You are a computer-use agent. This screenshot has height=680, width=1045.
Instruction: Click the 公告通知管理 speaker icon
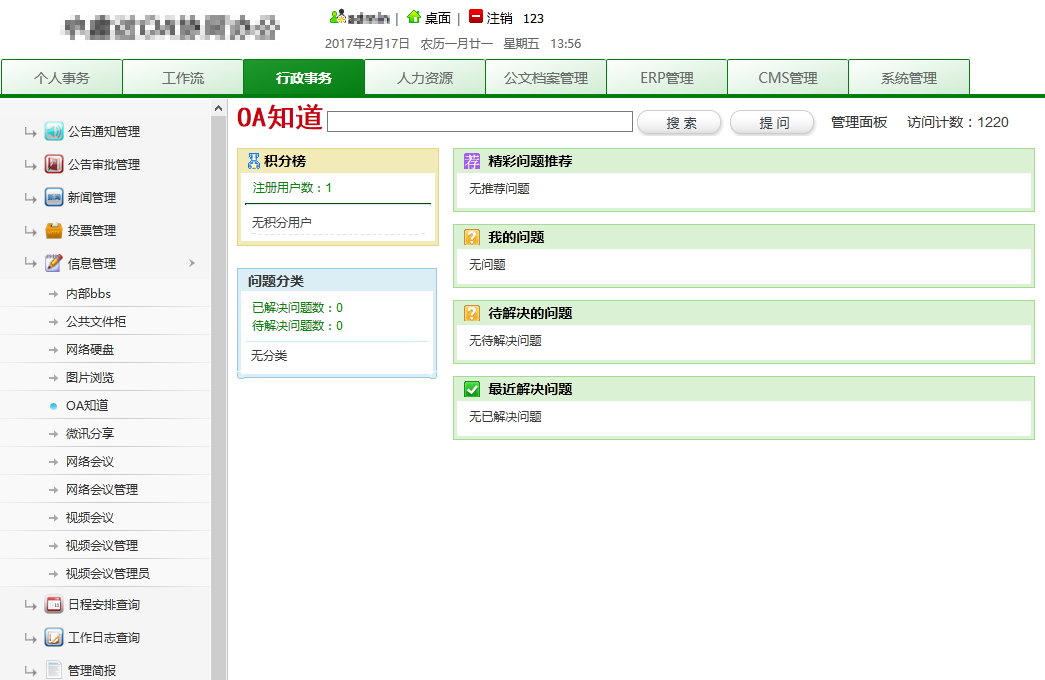(x=54, y=132)
